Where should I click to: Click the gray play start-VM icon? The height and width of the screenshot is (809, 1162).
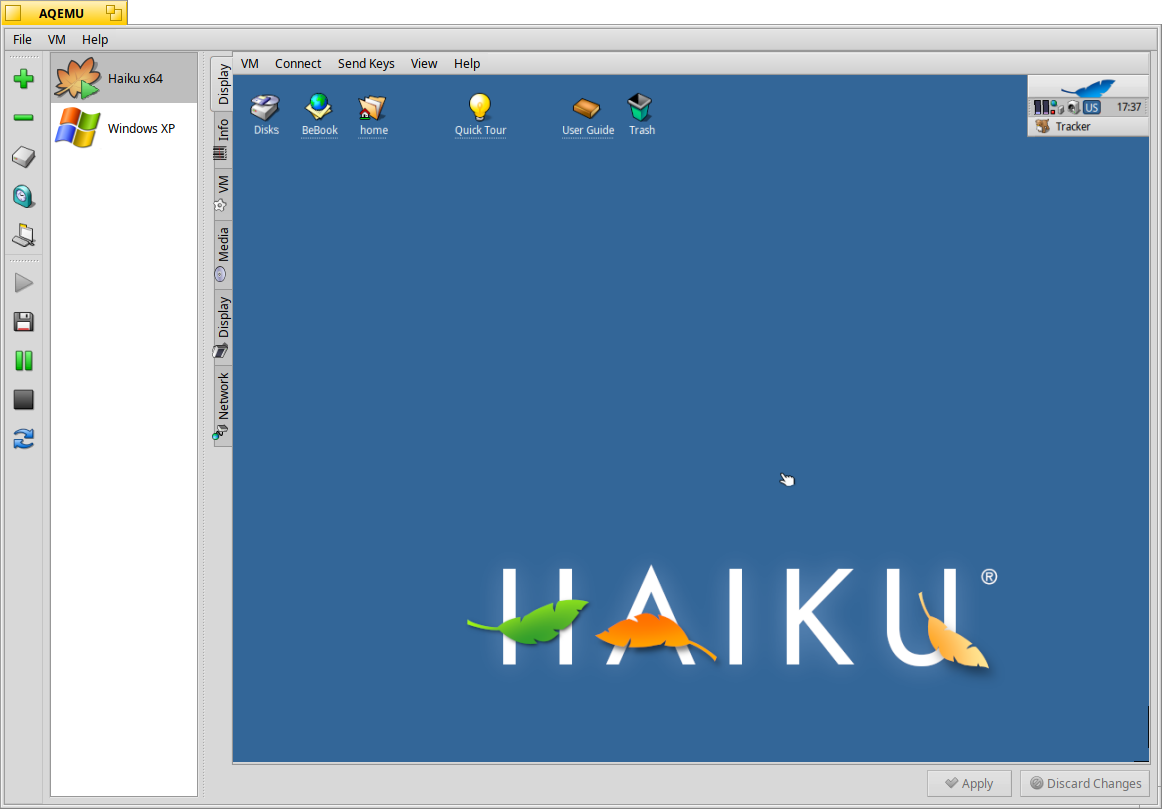pyautogui.click(x=24, y=283)
